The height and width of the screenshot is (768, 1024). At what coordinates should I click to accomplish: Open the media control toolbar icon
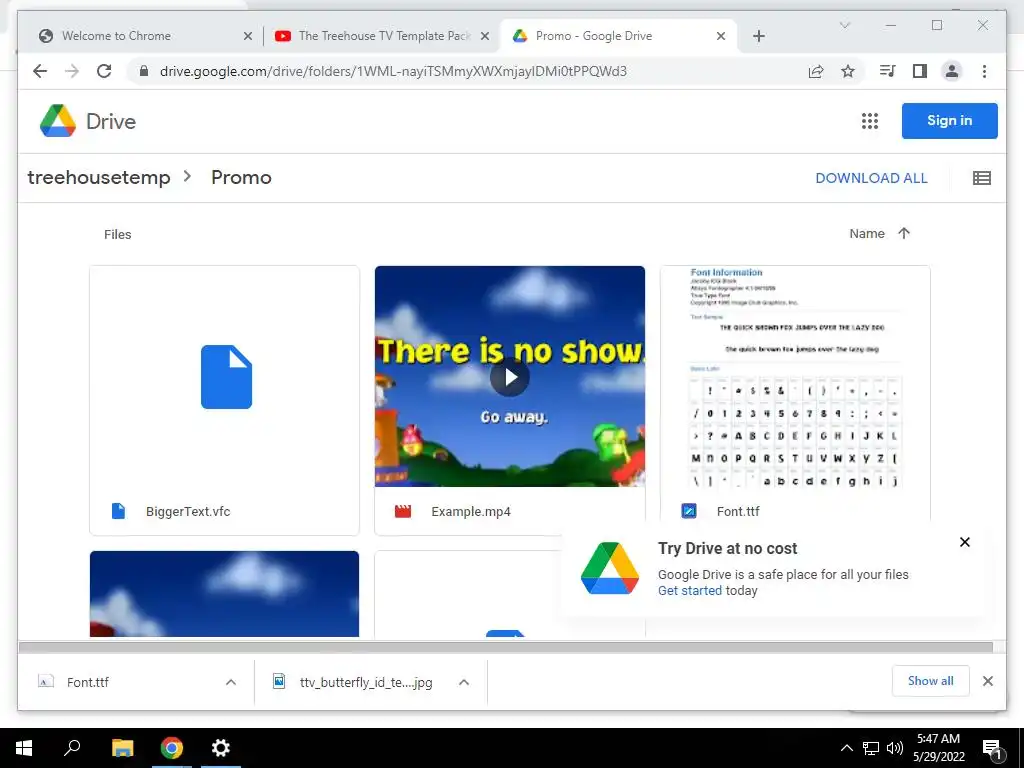click(888, 71)
